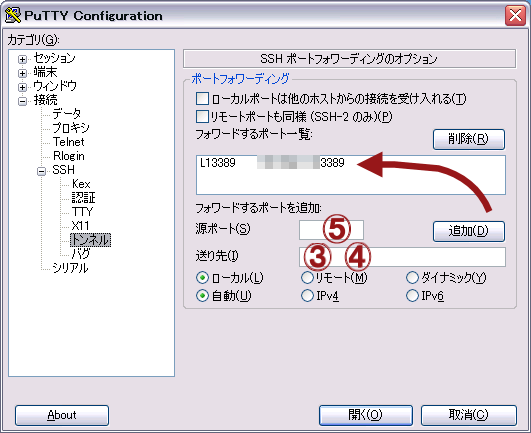Viewport: 531px width, 433px height.
Task: Open the TTY settings page
Action: click(82, 212)
